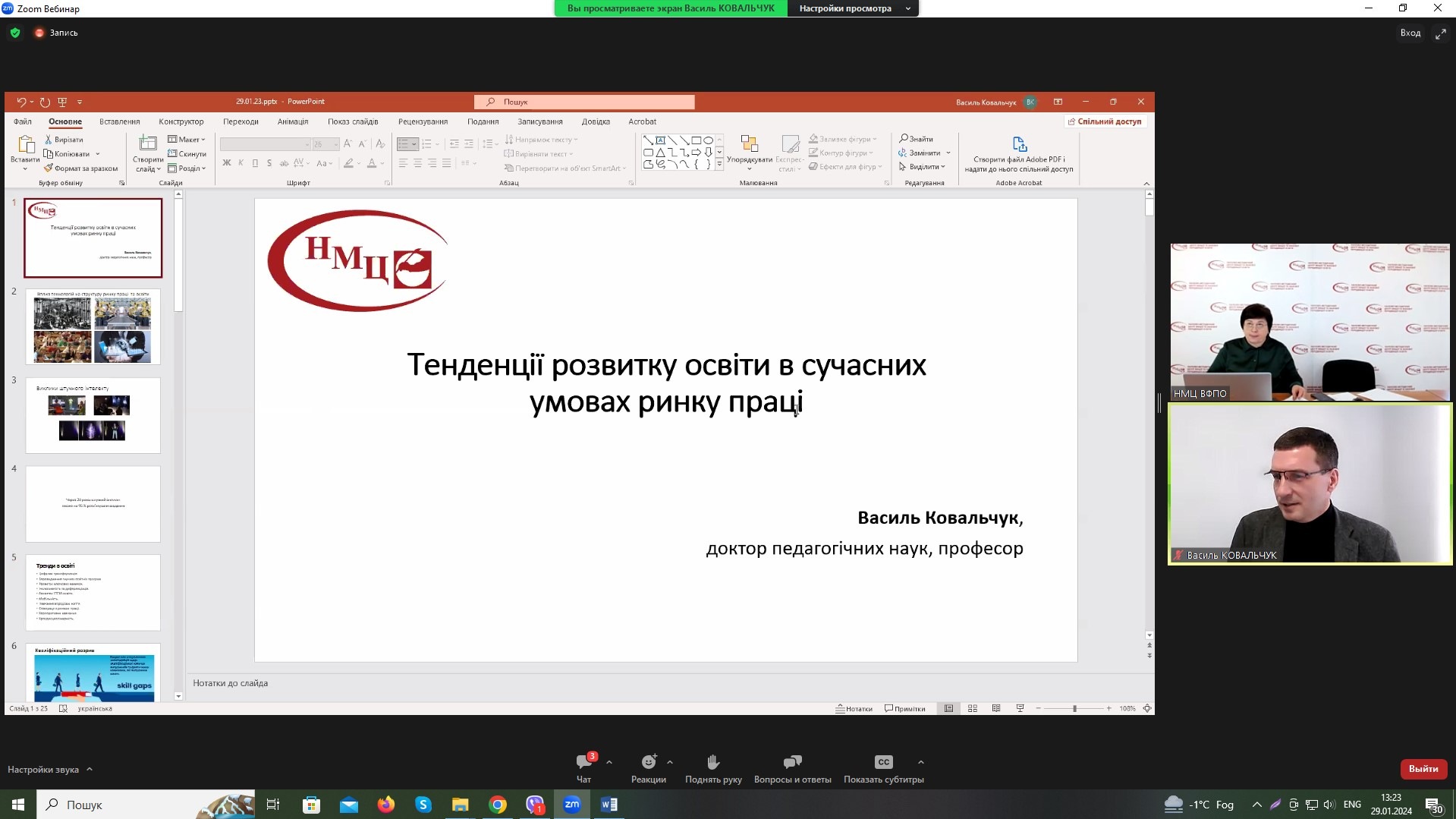Image resolution: width=1456 pixels, height=819 pixels.
Task: Click the PowerPoint zoom slider handle
Action: coord(1074,708)
